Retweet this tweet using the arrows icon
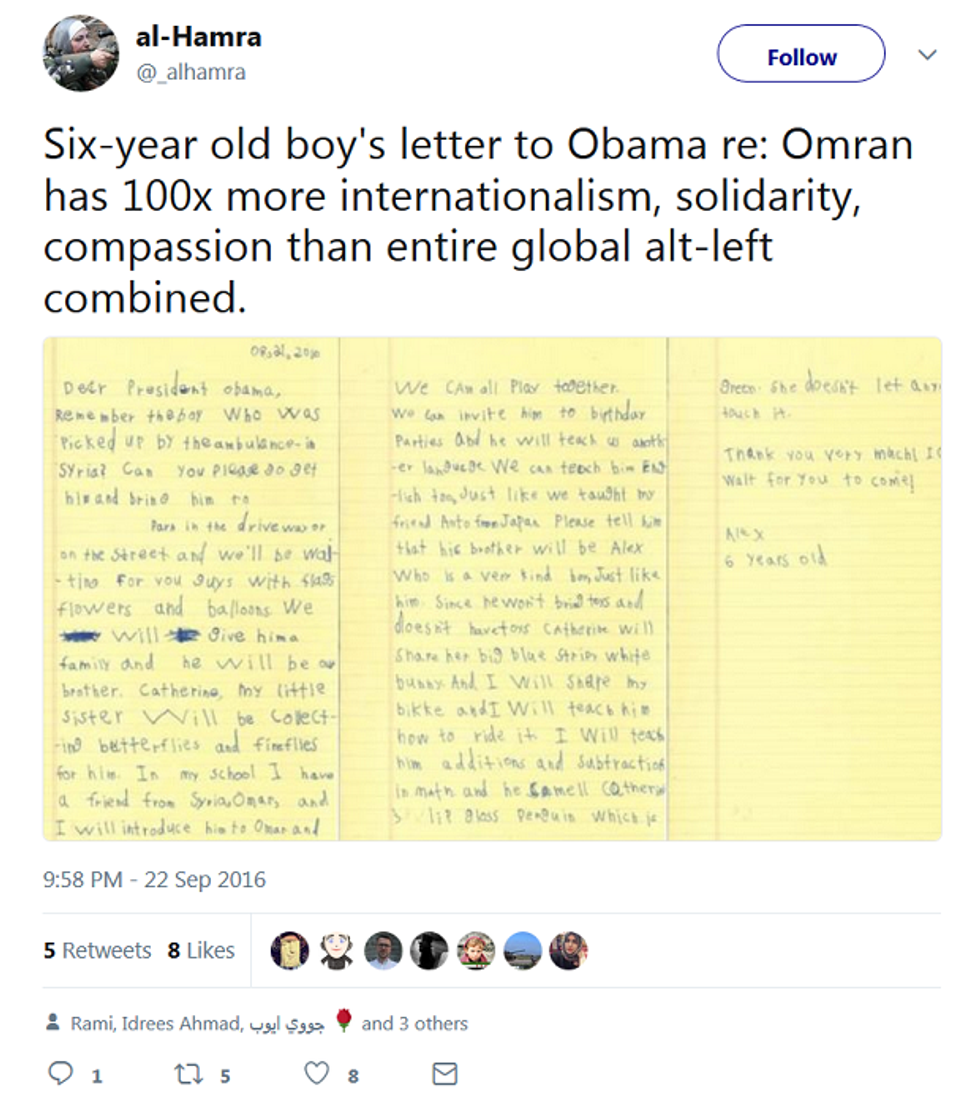Image resolution: width=980 pixels, height=1116 pixels. [x=189, y=1075]
